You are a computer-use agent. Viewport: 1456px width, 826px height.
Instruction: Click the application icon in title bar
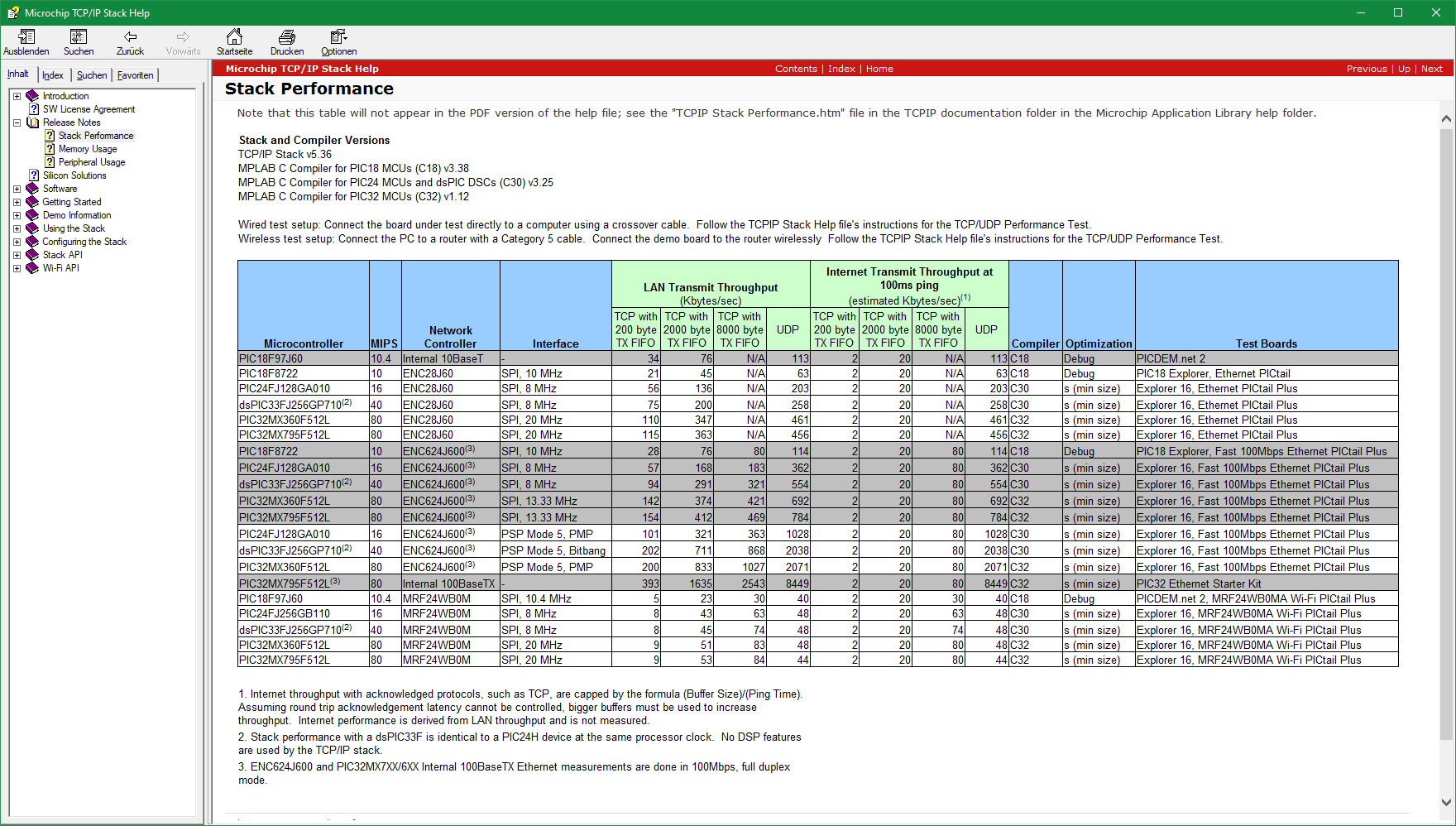[13, 13]
